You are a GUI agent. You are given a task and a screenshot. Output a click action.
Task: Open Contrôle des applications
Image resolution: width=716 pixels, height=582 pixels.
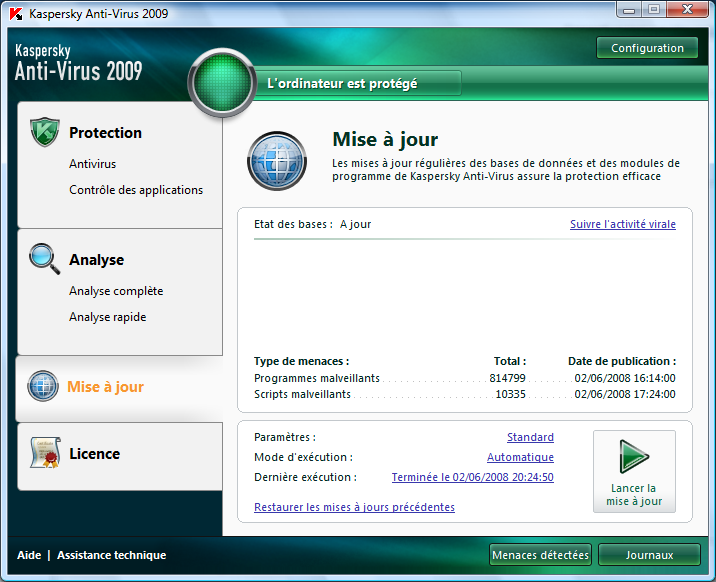tap(136, 190)
